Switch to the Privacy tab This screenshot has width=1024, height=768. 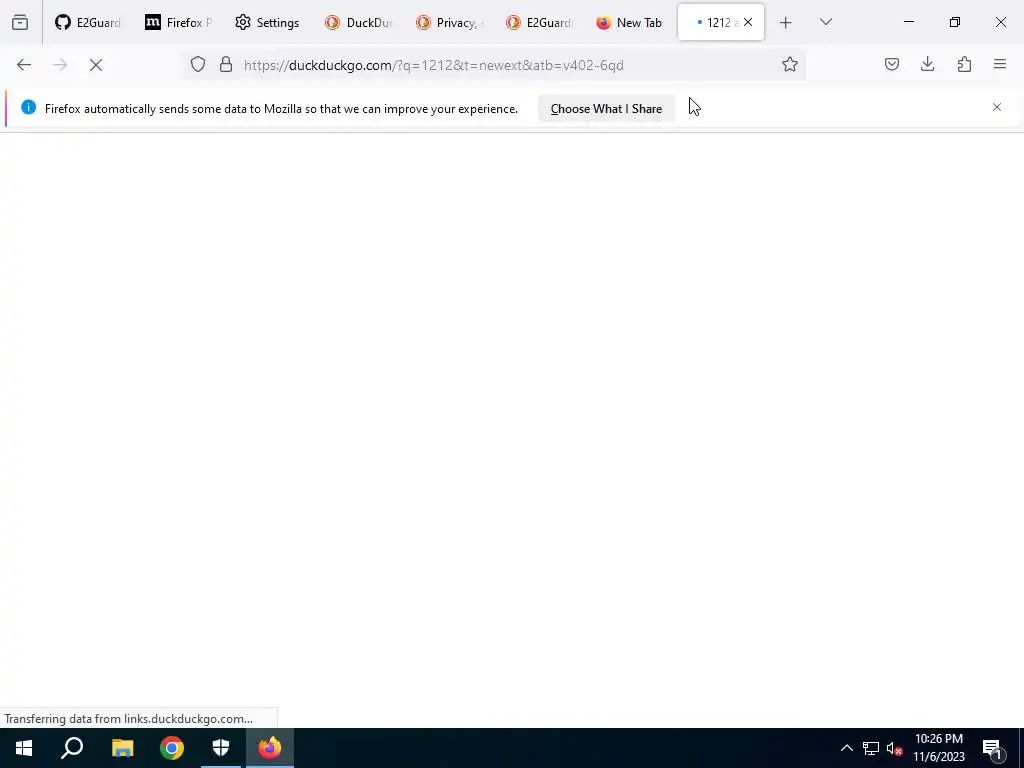click(x=448, y=22)
